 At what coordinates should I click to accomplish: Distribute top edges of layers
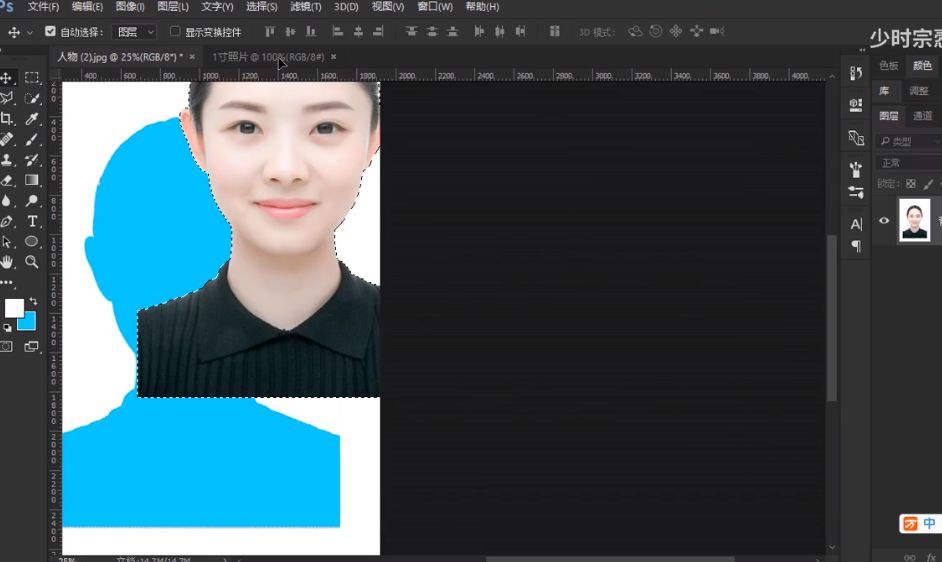tap(412, 31)
